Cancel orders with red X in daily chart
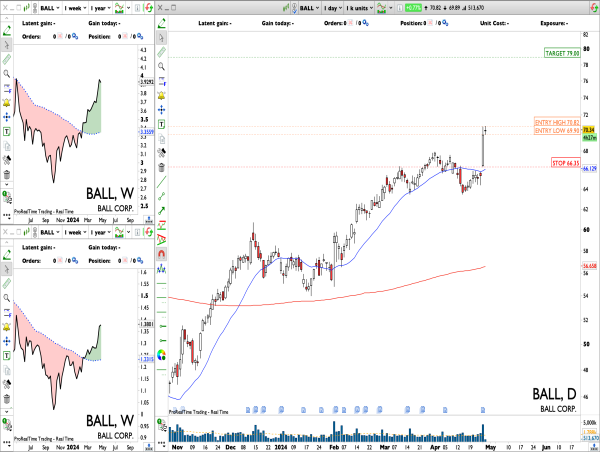This screenshot has width=600, height=452. pos(350,23)
